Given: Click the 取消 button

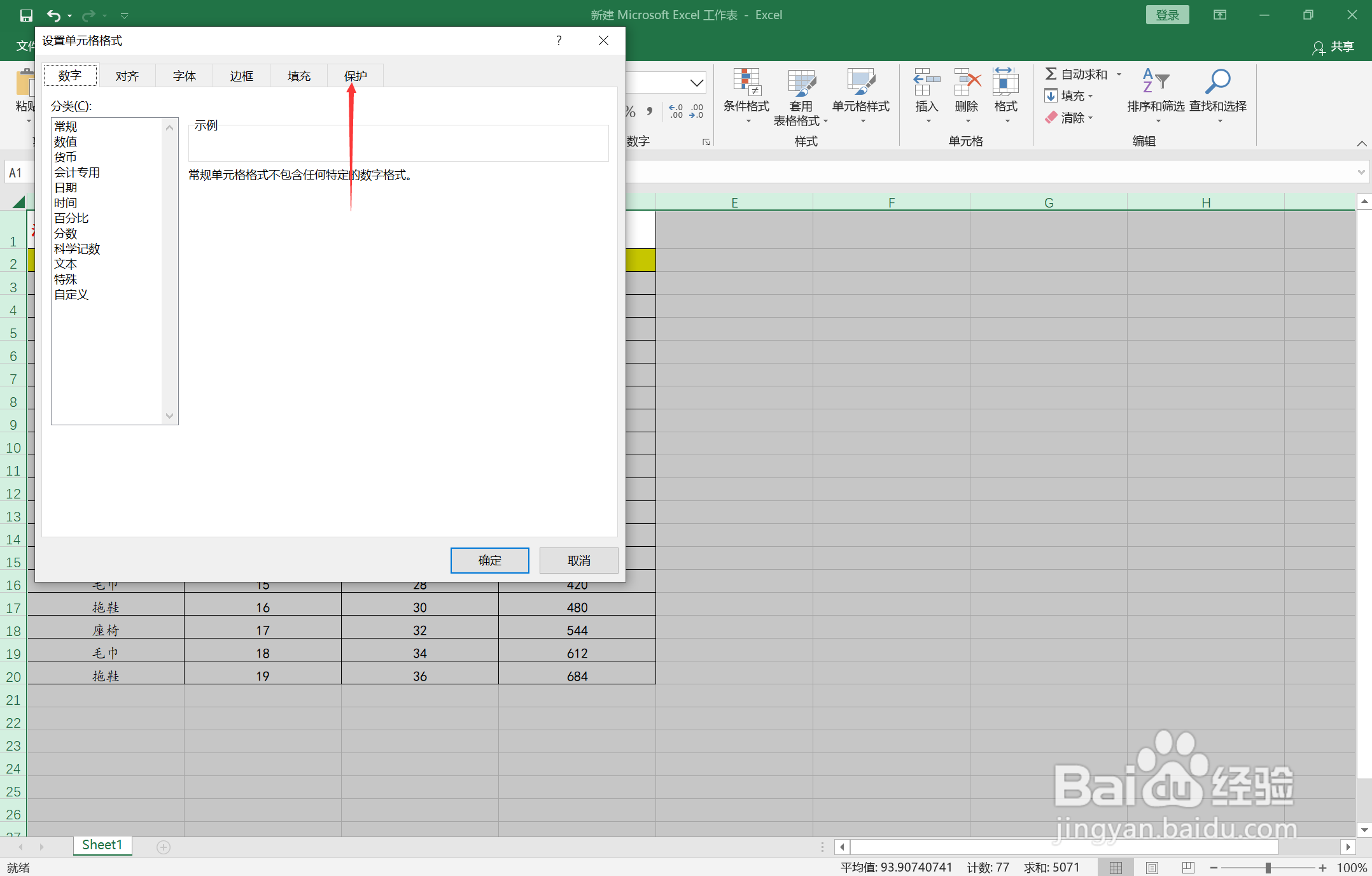Looking at the screenshot, I should point(578,560).
